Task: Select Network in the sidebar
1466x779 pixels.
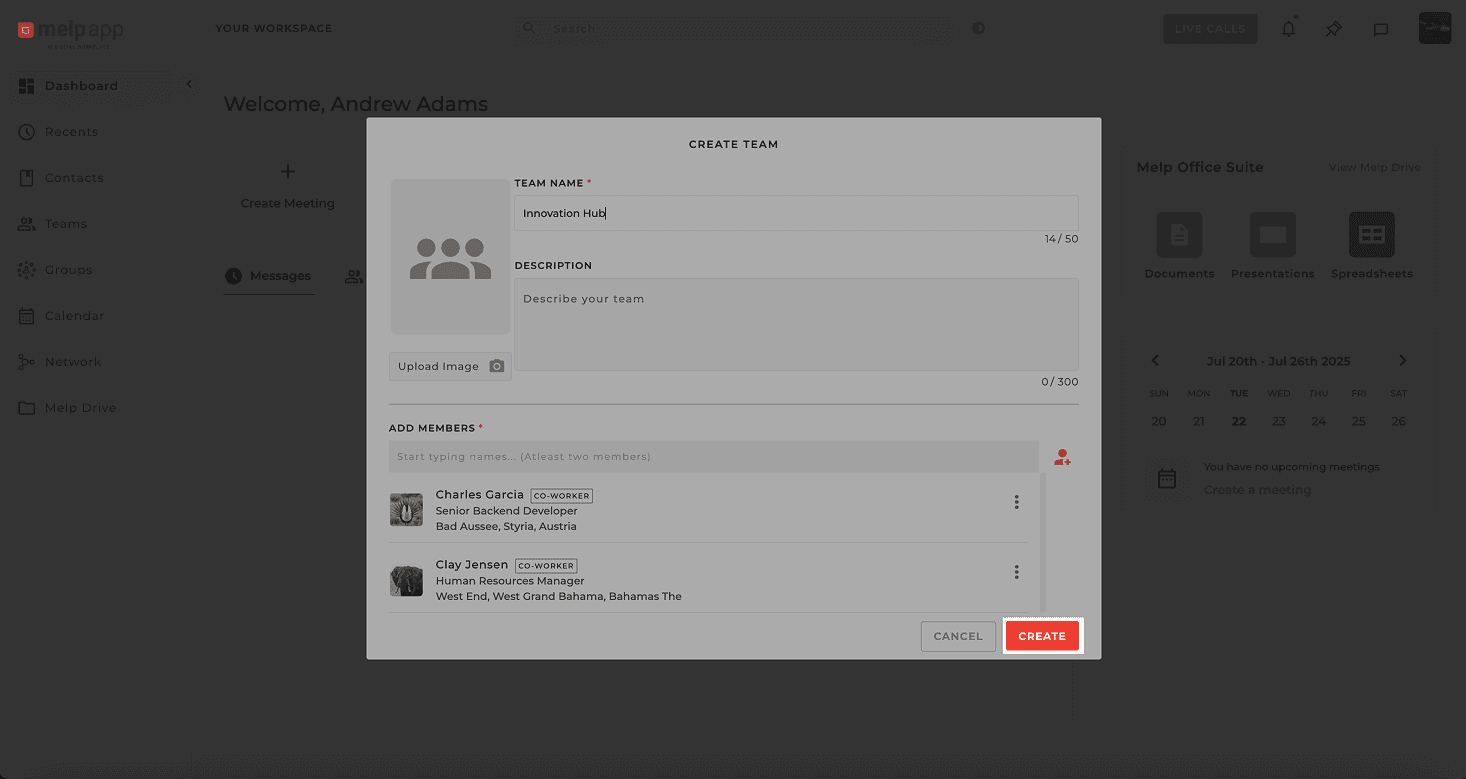Action: [x=73, y=361]
